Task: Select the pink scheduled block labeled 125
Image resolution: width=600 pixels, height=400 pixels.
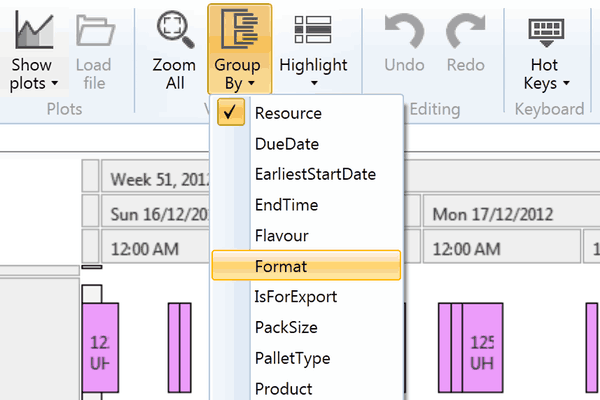Action: (482, 347)
